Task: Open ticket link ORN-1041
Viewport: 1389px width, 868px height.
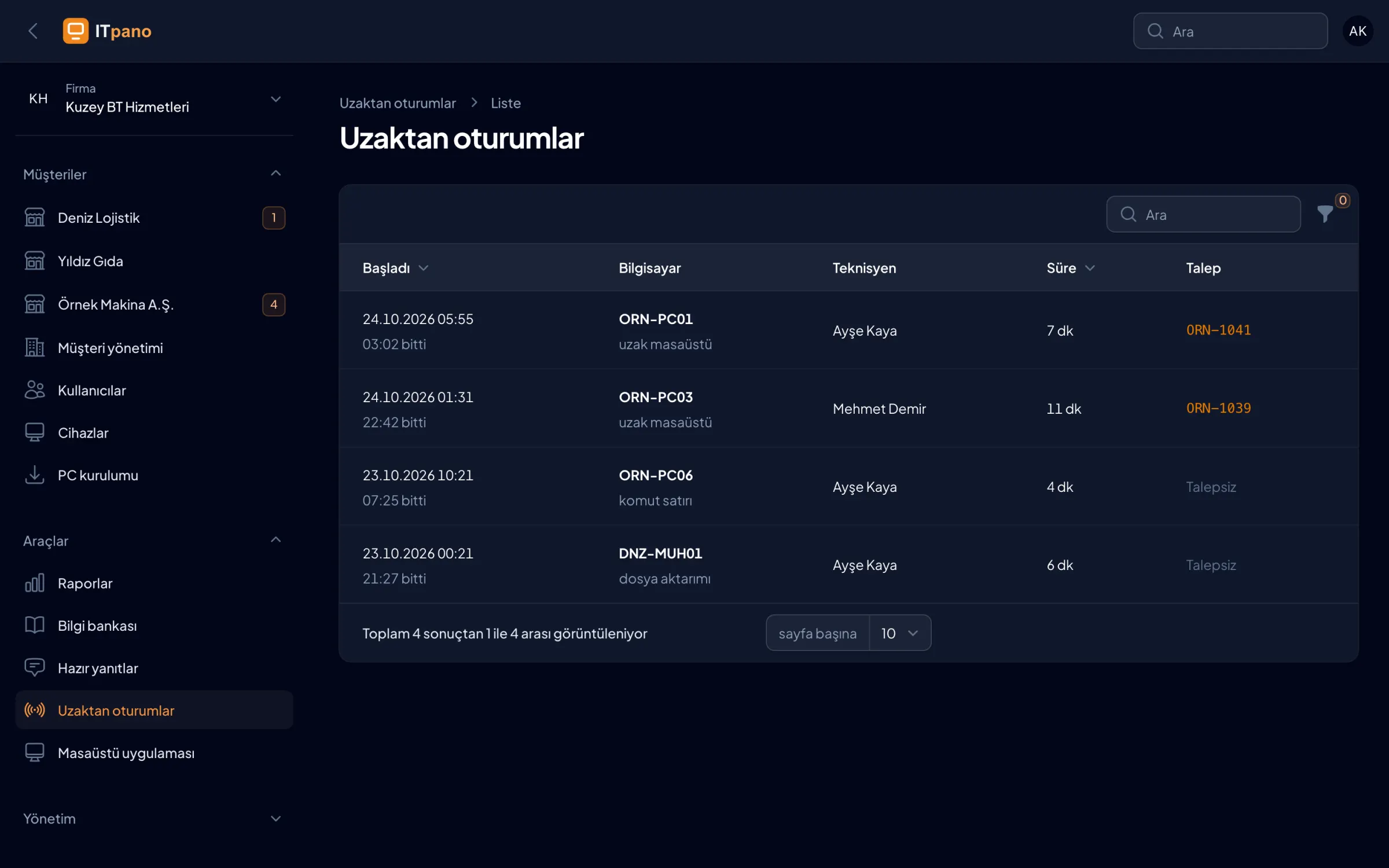Action: tap(1218, 330)
